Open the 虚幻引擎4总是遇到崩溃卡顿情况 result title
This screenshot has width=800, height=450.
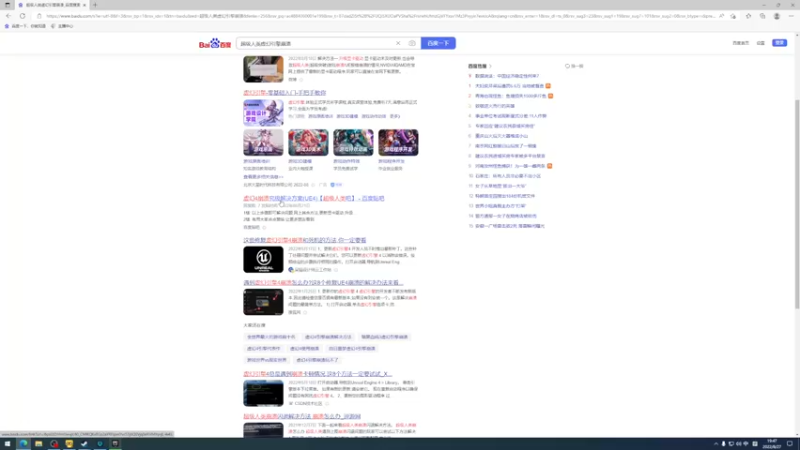(x=317, y=374)
